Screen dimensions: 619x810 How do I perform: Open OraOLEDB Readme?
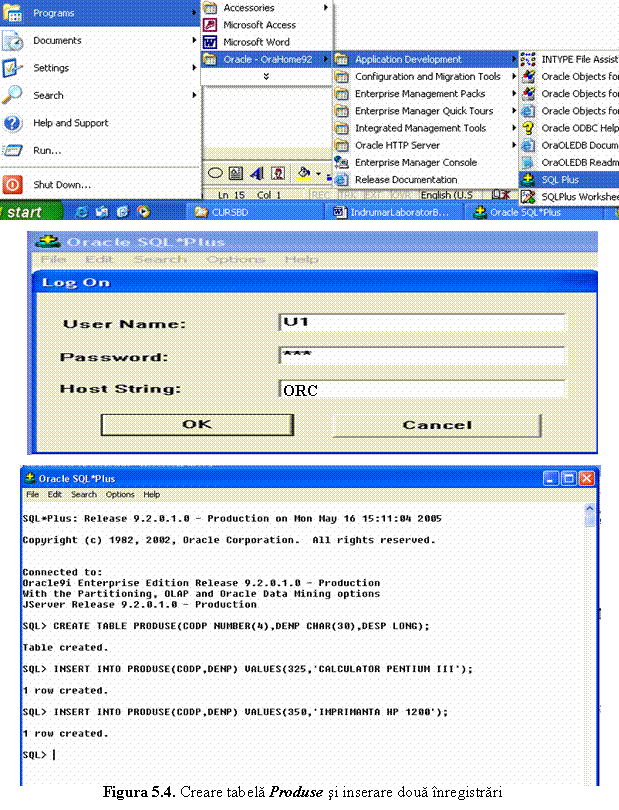(x=569, y=162)
